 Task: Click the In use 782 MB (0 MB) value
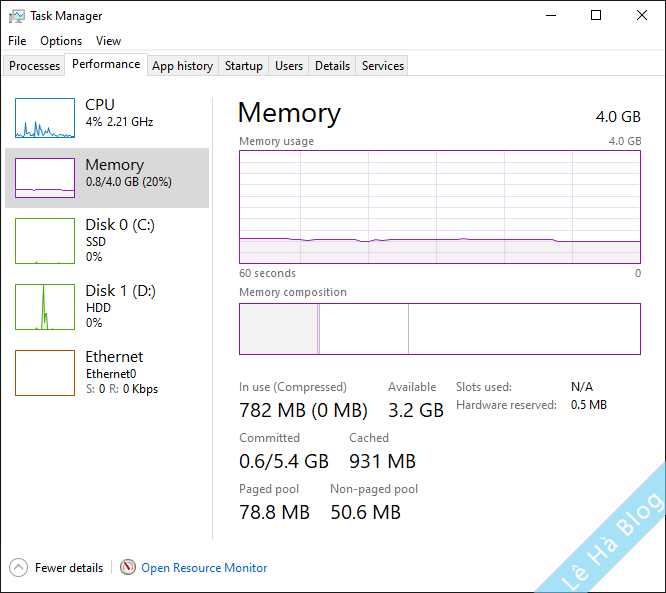click(303, 410)
